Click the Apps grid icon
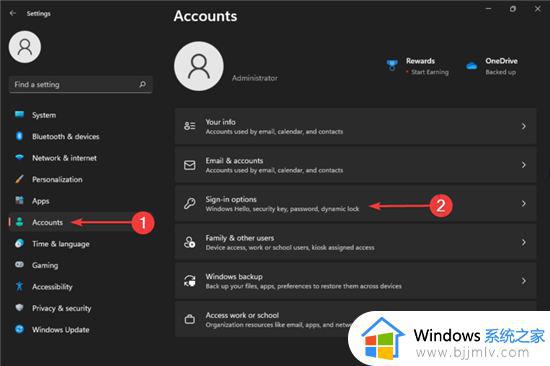 (x=19, y=200)
